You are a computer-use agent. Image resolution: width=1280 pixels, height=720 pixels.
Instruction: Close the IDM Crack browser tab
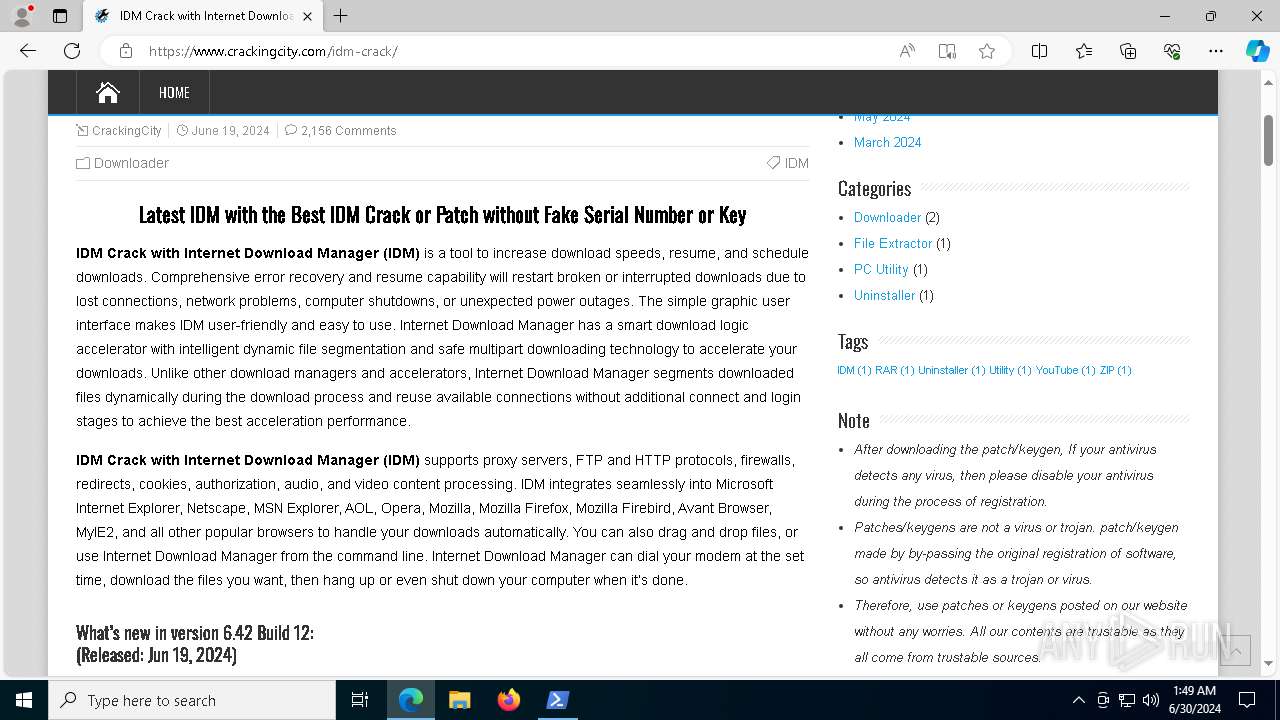[x=307, y=16]
